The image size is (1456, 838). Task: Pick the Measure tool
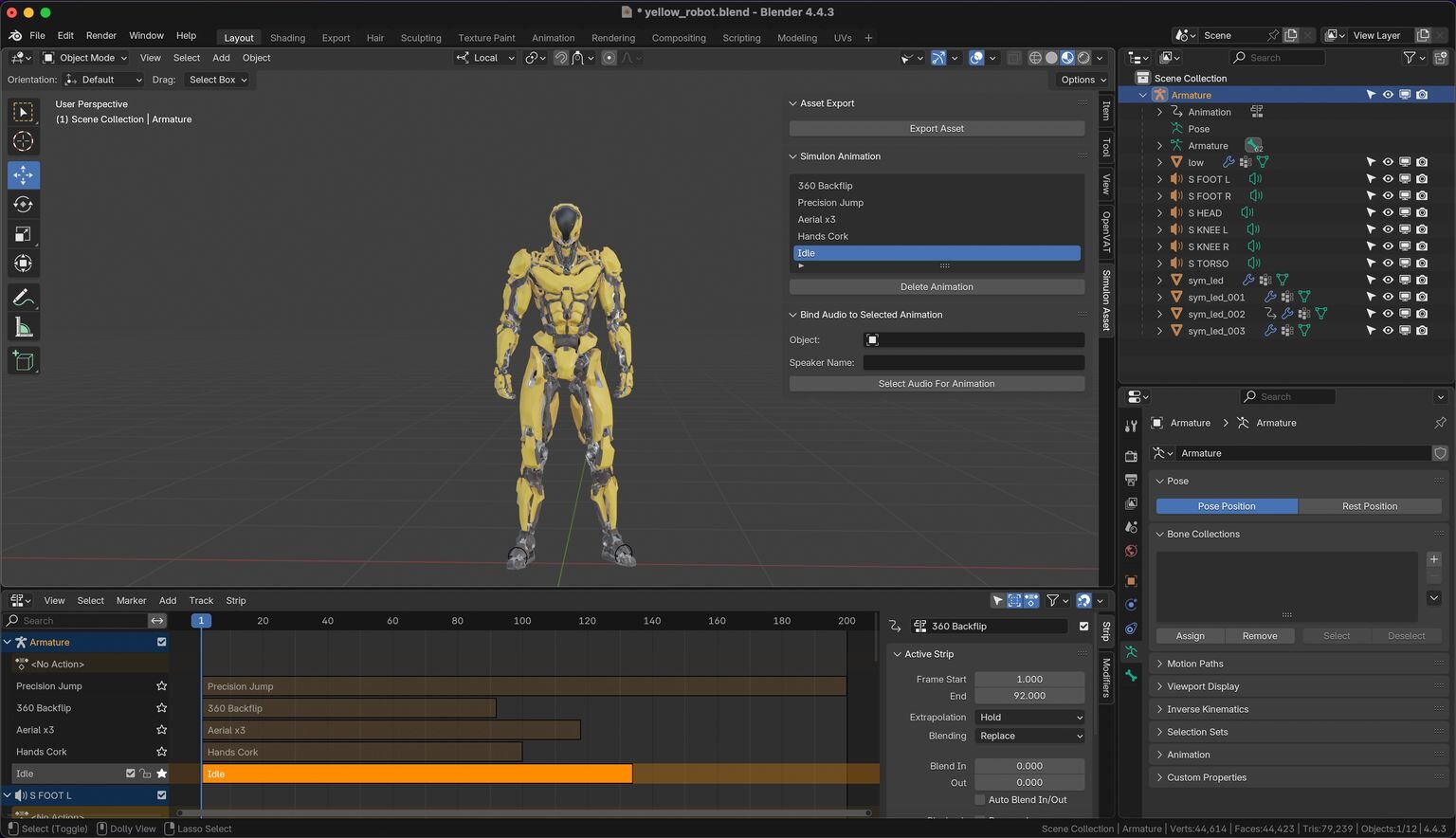coord(24,328)
